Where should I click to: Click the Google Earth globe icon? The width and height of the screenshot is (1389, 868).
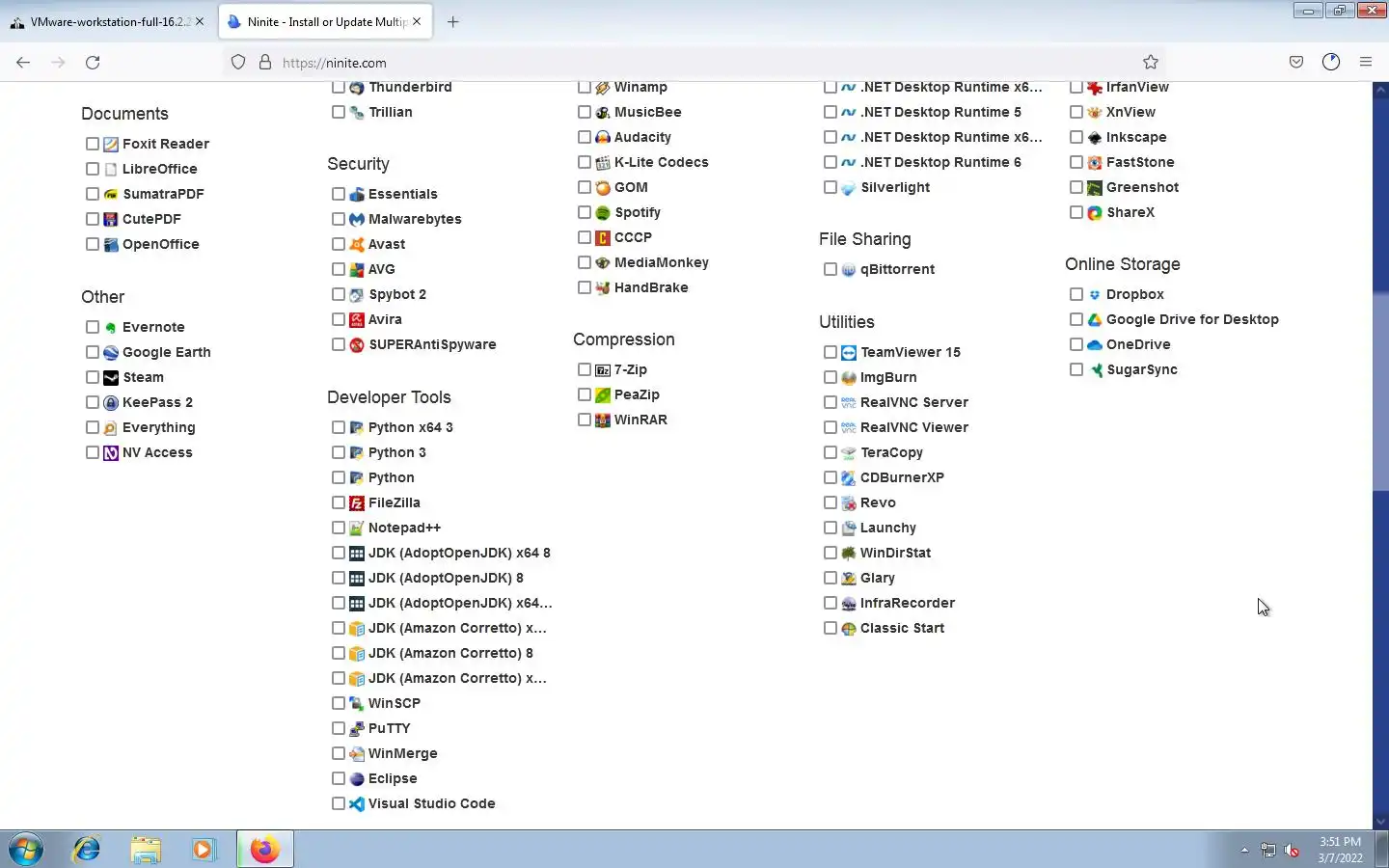pos(111,352)
